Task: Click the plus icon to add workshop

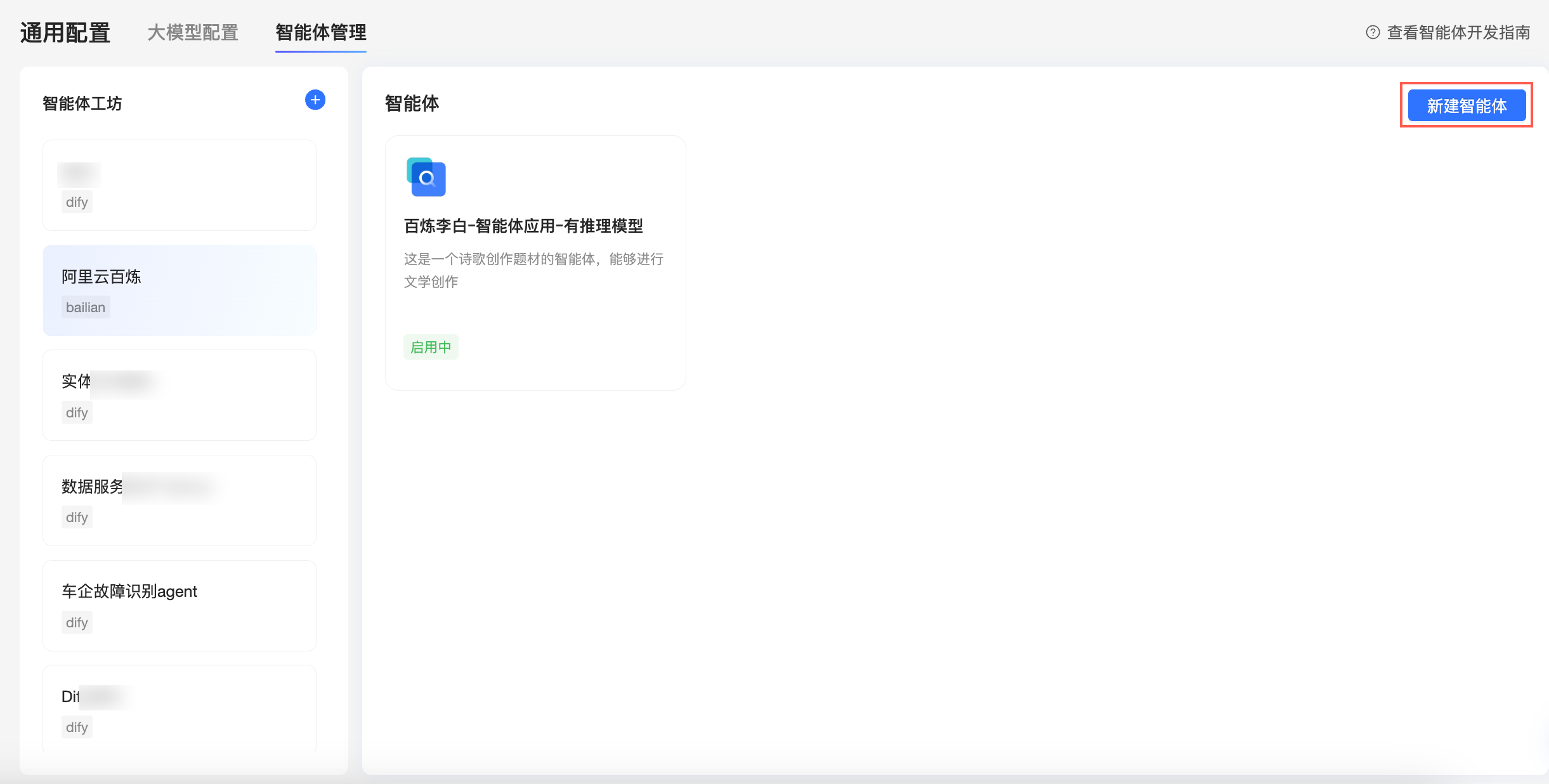Action: [x=315, y=100]
